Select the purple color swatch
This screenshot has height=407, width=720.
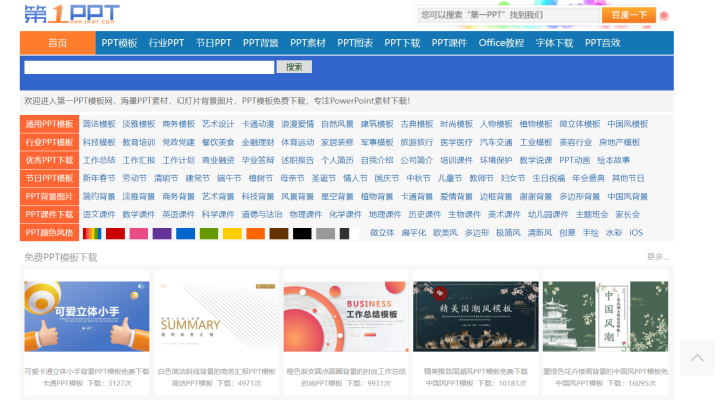point(162,233)
